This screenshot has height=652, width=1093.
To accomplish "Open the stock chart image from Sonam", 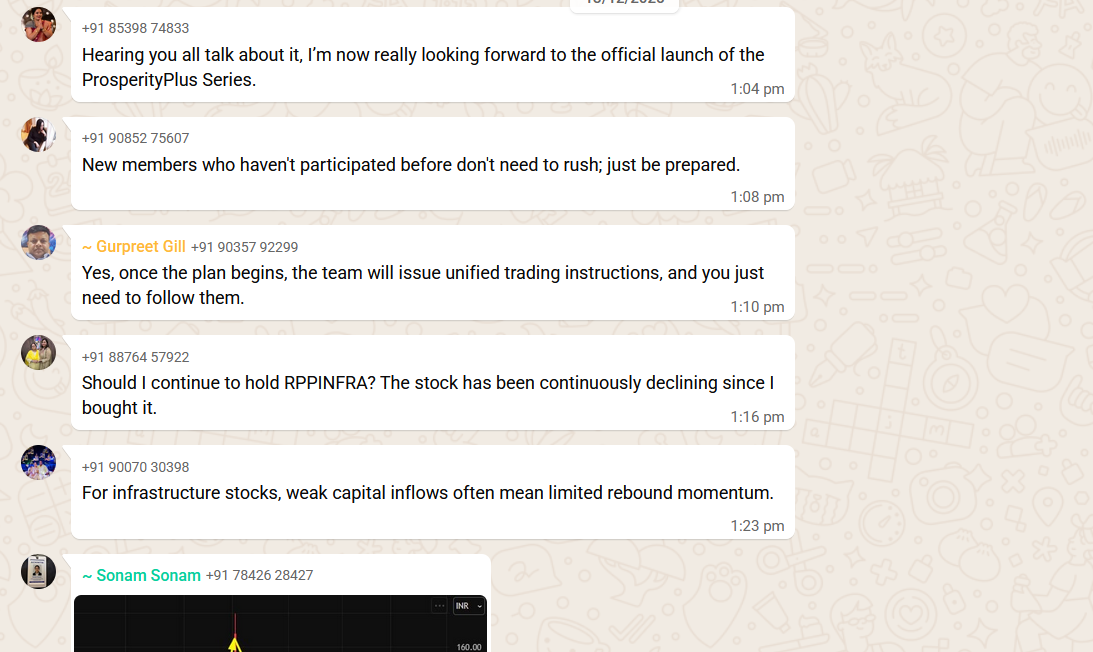I will [280, 625].
